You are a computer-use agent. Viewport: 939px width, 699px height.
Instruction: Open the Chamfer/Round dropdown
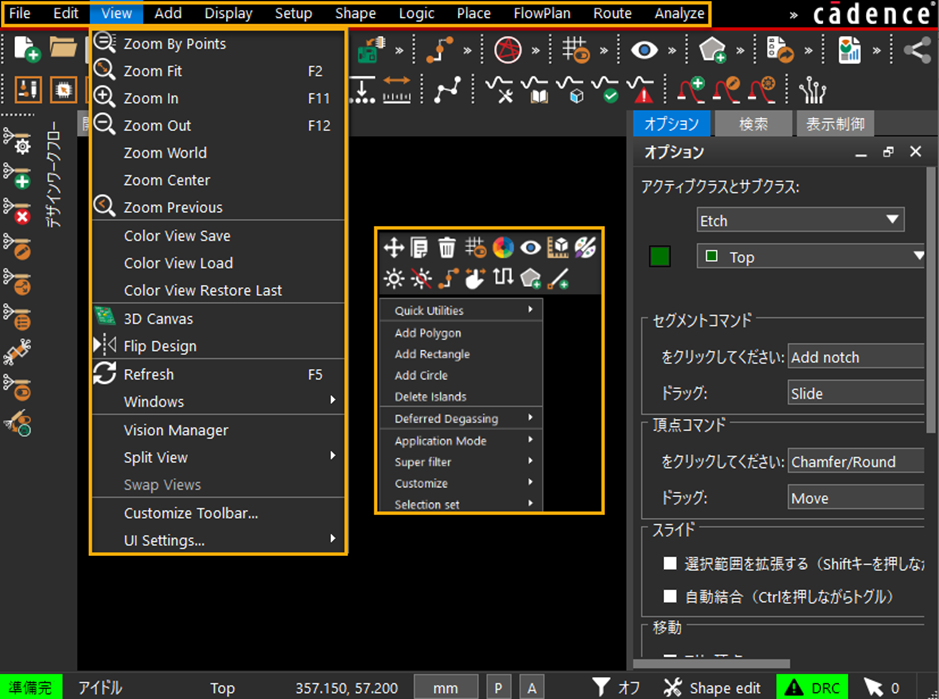pyautogui.click(x=856, y=461)
